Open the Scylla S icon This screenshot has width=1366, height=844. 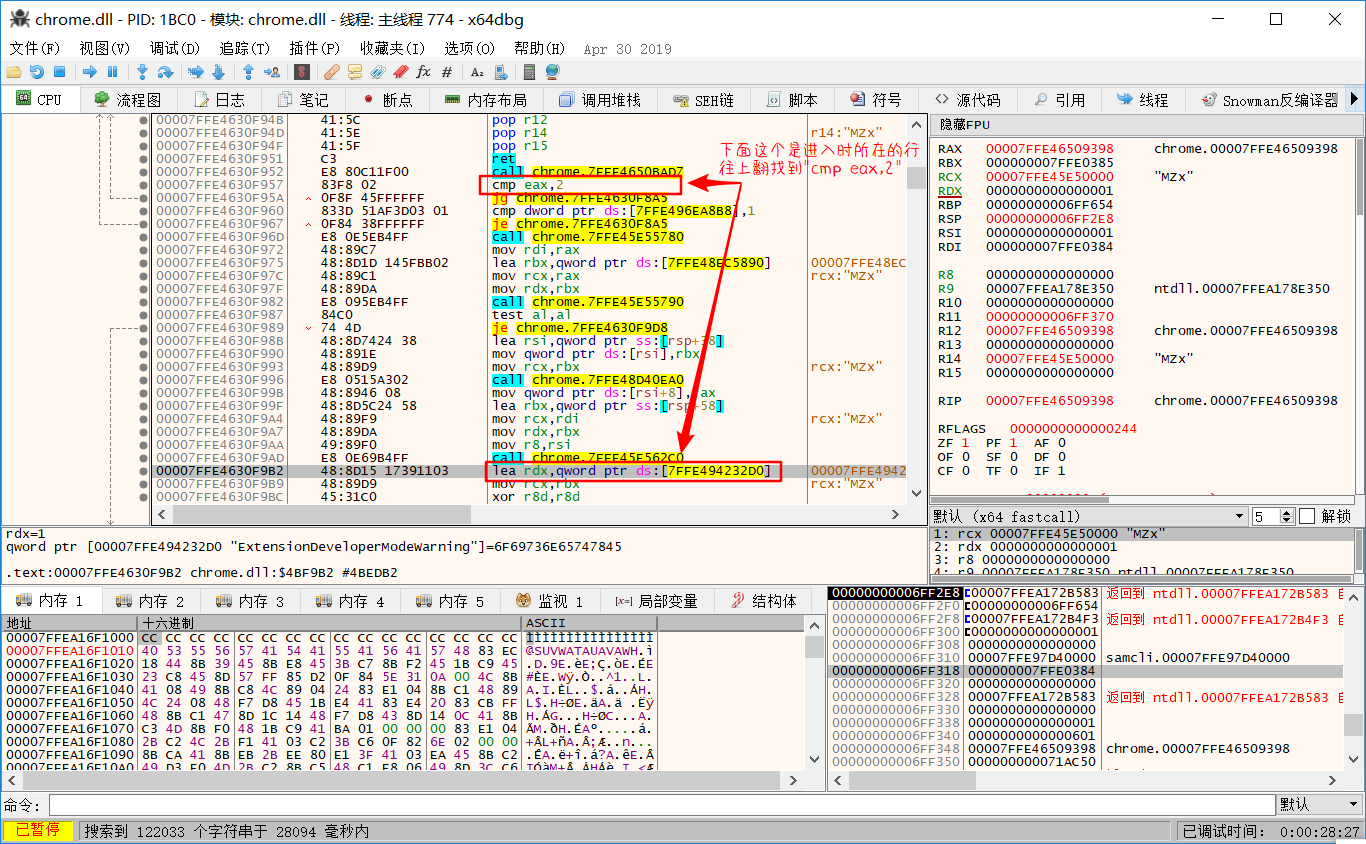[301, 72]
